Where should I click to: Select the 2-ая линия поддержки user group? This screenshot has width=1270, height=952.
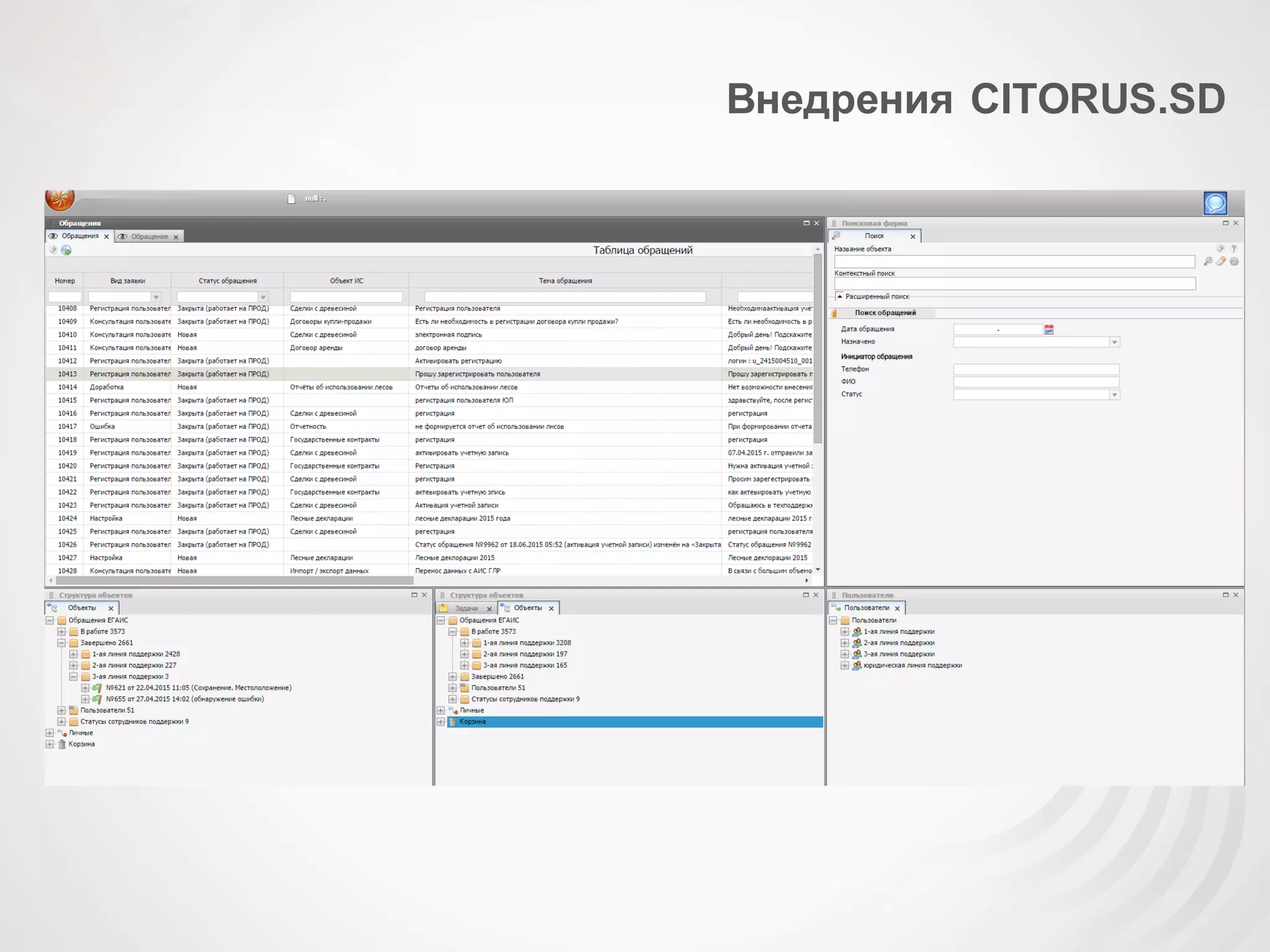coord(899,643)
